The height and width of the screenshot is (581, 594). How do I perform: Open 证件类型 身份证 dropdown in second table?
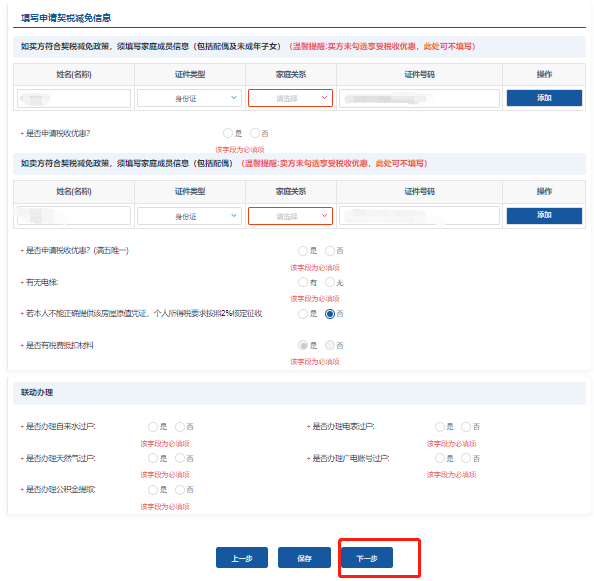click(x=189, y=216)
